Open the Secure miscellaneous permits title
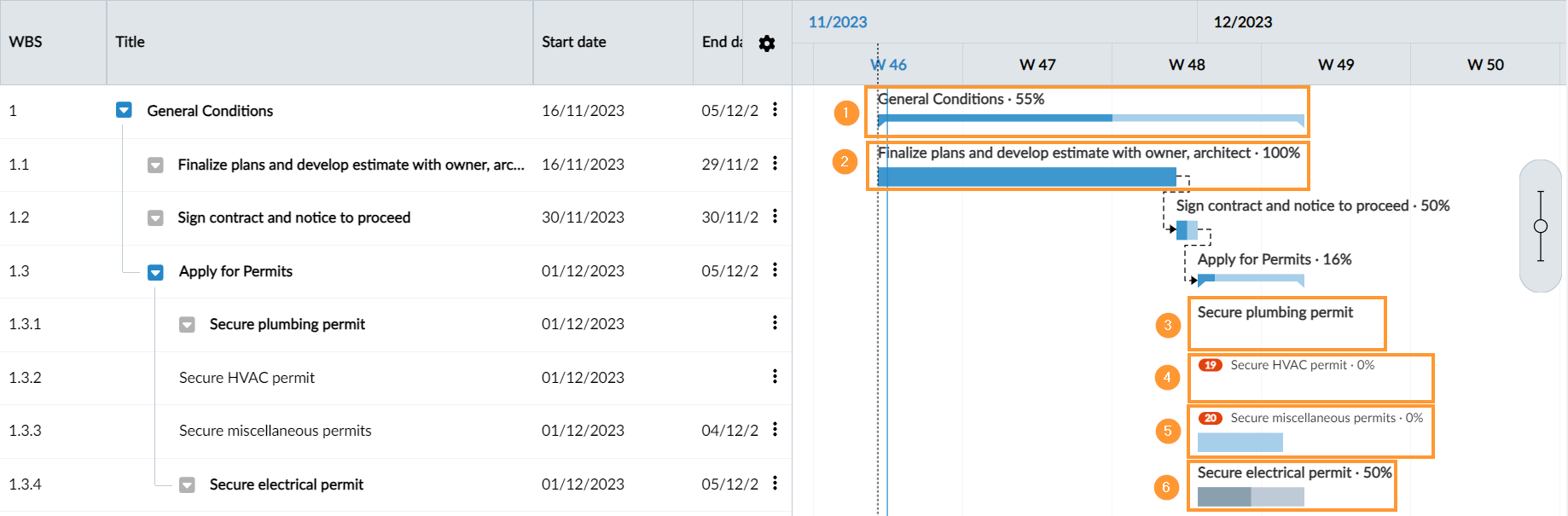 click(275, 431)
